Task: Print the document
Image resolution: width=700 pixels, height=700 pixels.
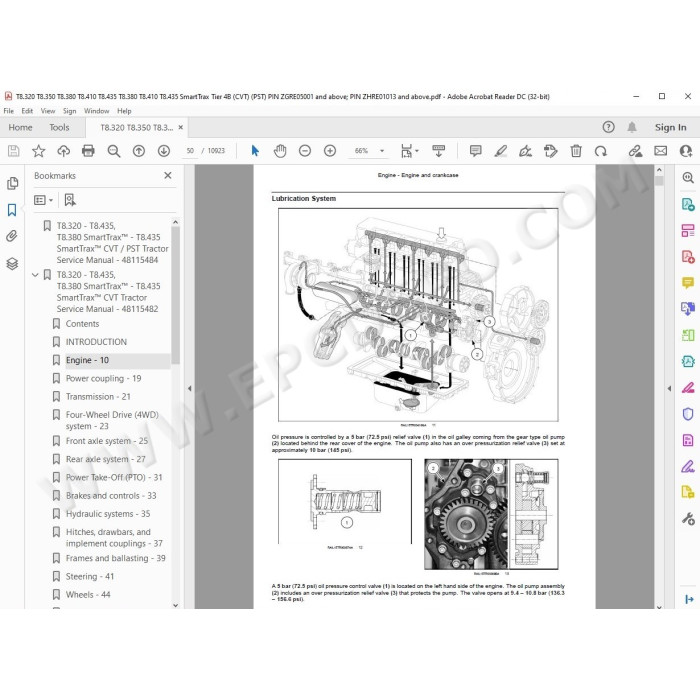Action: click(x=88, y=151)
